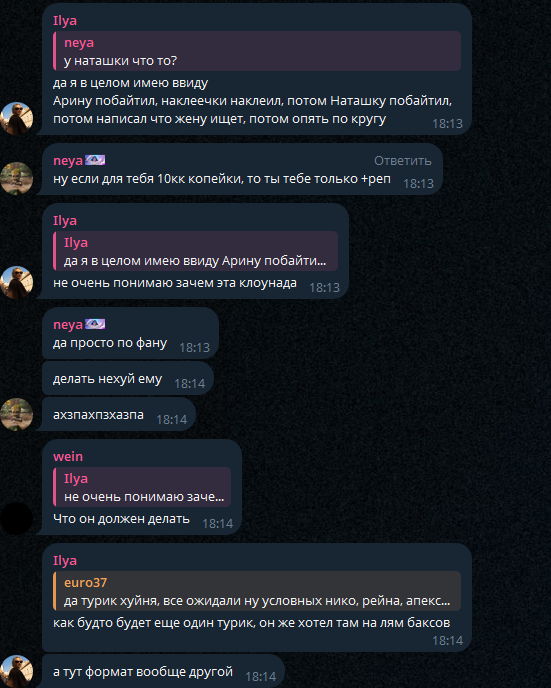The height and width of the screenshot is (688, 551).
Task: Click the wein sender name
Action: coord(68,456)
